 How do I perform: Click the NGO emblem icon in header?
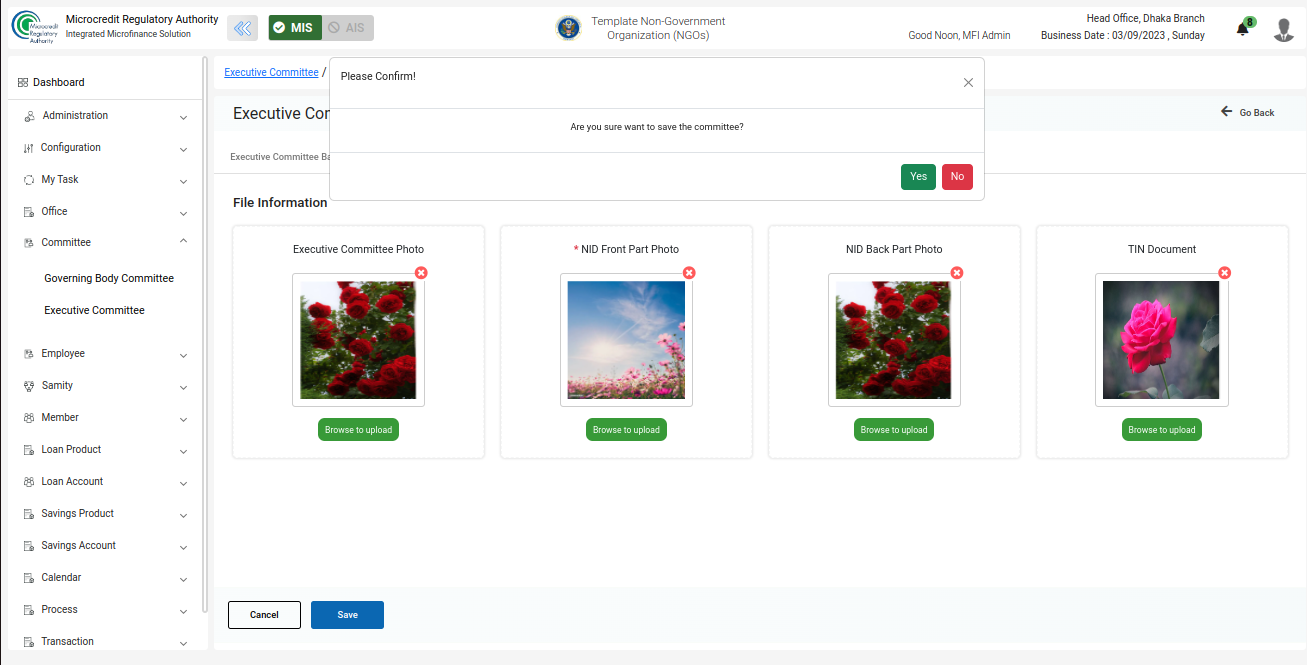[x=568, y=28]
